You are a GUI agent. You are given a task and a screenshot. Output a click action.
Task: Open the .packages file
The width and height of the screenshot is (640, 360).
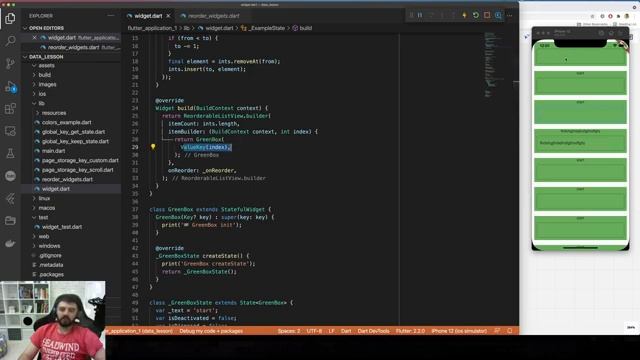point(51,274)
